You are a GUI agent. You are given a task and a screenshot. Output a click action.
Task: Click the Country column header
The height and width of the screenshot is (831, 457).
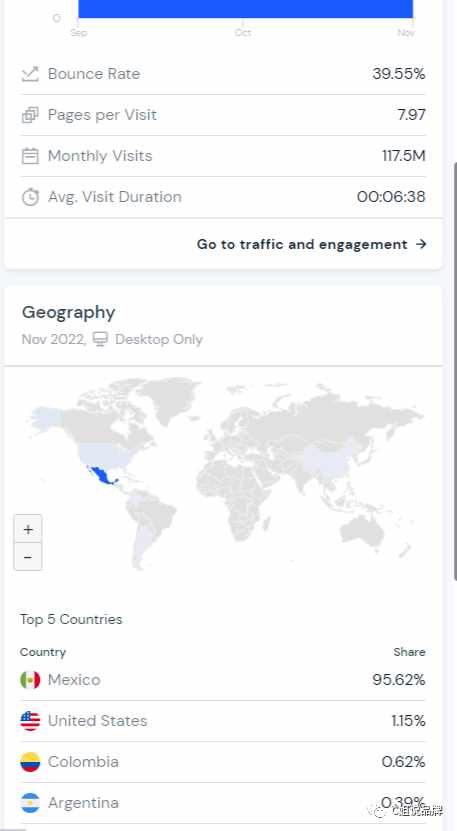point(43,652)
